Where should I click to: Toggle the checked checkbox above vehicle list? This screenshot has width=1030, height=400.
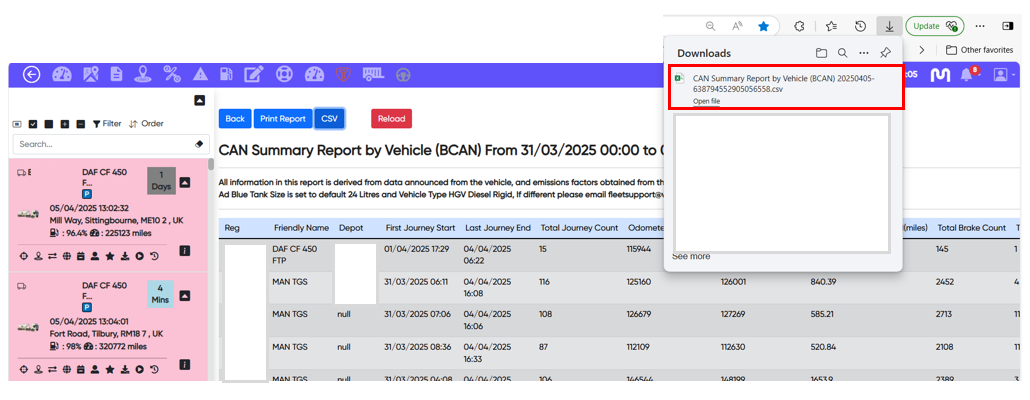[x=33, y=124]
